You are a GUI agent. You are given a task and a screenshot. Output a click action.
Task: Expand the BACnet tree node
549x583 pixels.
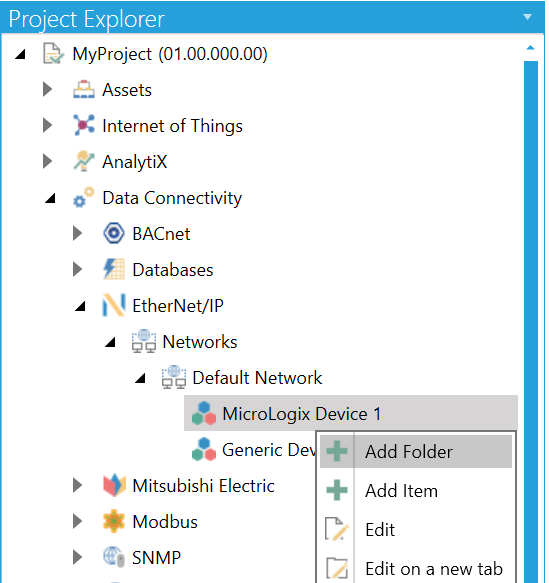(x=77, y=233)
